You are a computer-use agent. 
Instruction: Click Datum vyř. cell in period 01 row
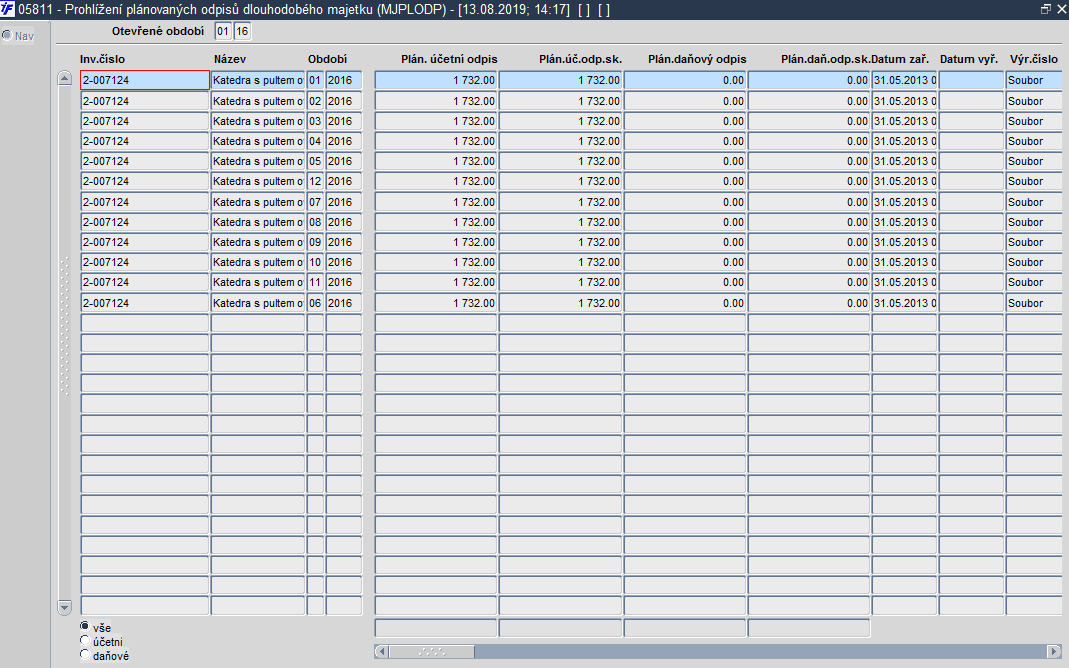point(972,80)
